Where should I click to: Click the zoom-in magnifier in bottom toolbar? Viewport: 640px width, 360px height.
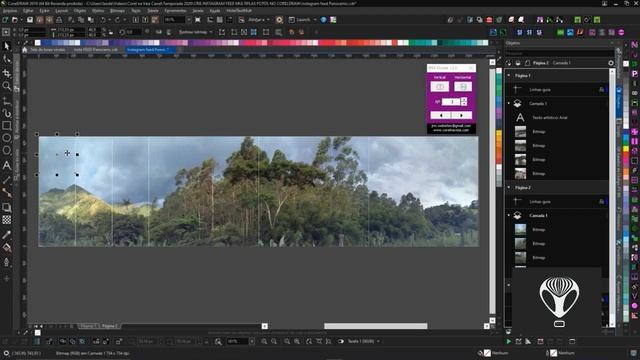coord(264,341)
